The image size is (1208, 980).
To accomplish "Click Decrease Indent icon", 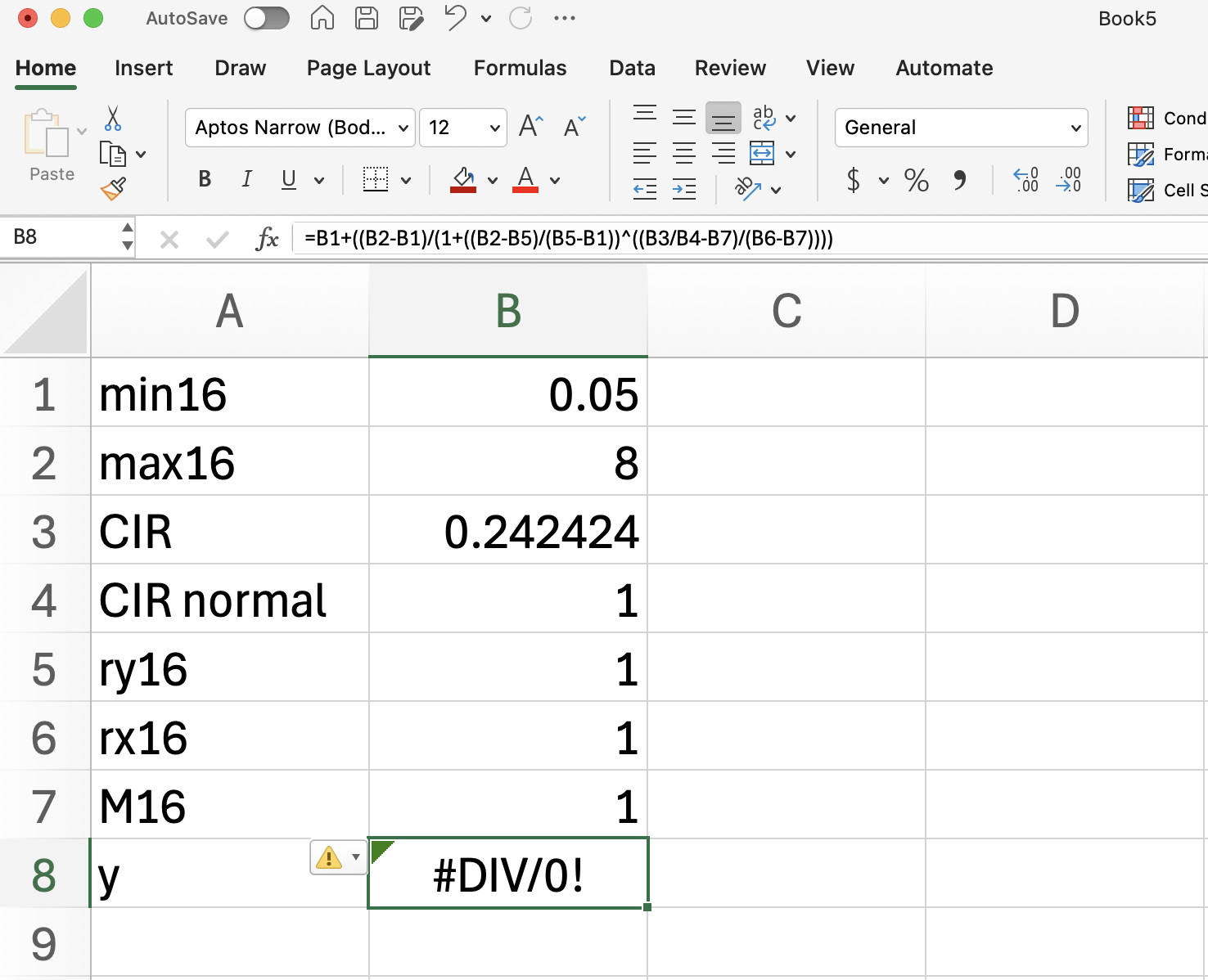I will click(x=645, y=189).
